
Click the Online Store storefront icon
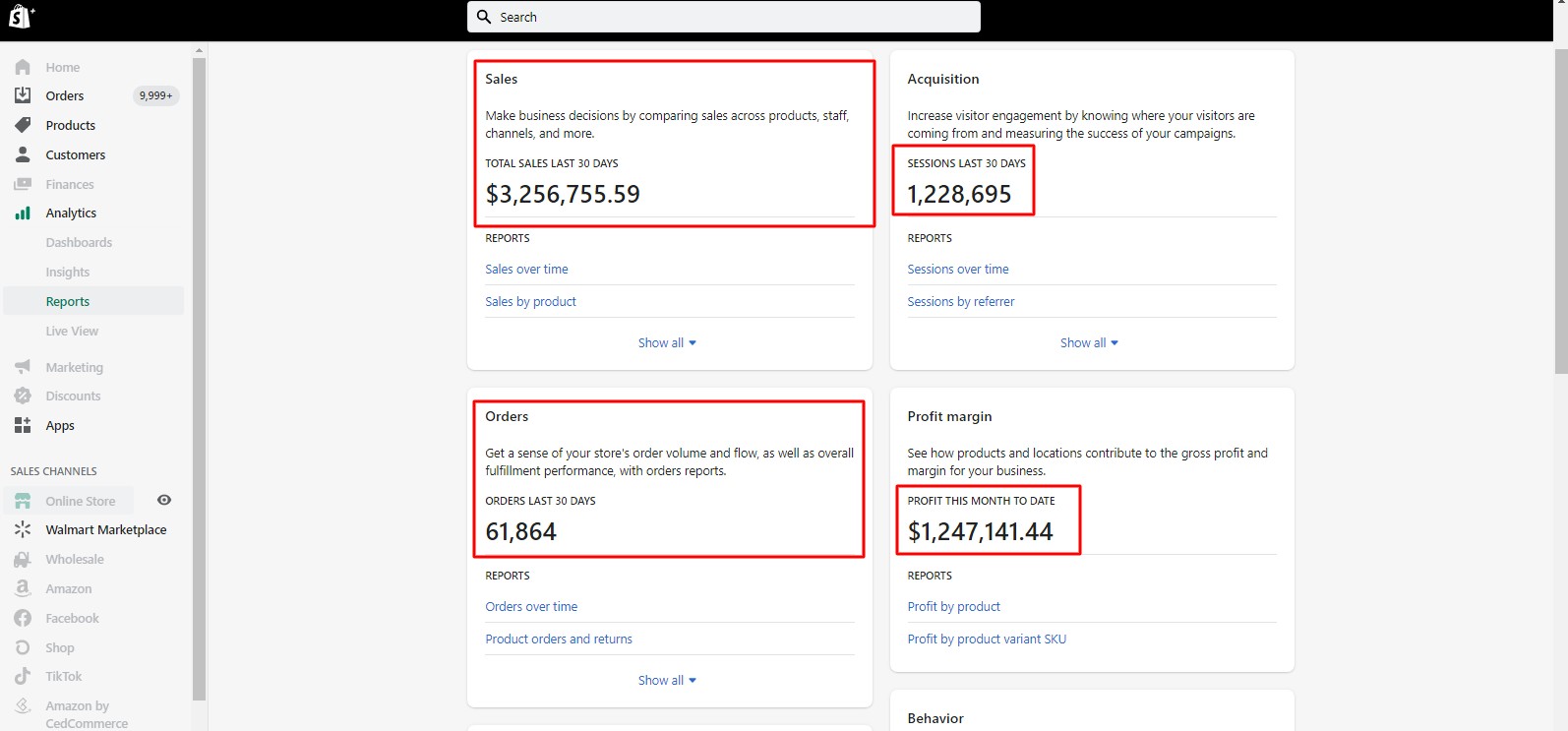23,501
